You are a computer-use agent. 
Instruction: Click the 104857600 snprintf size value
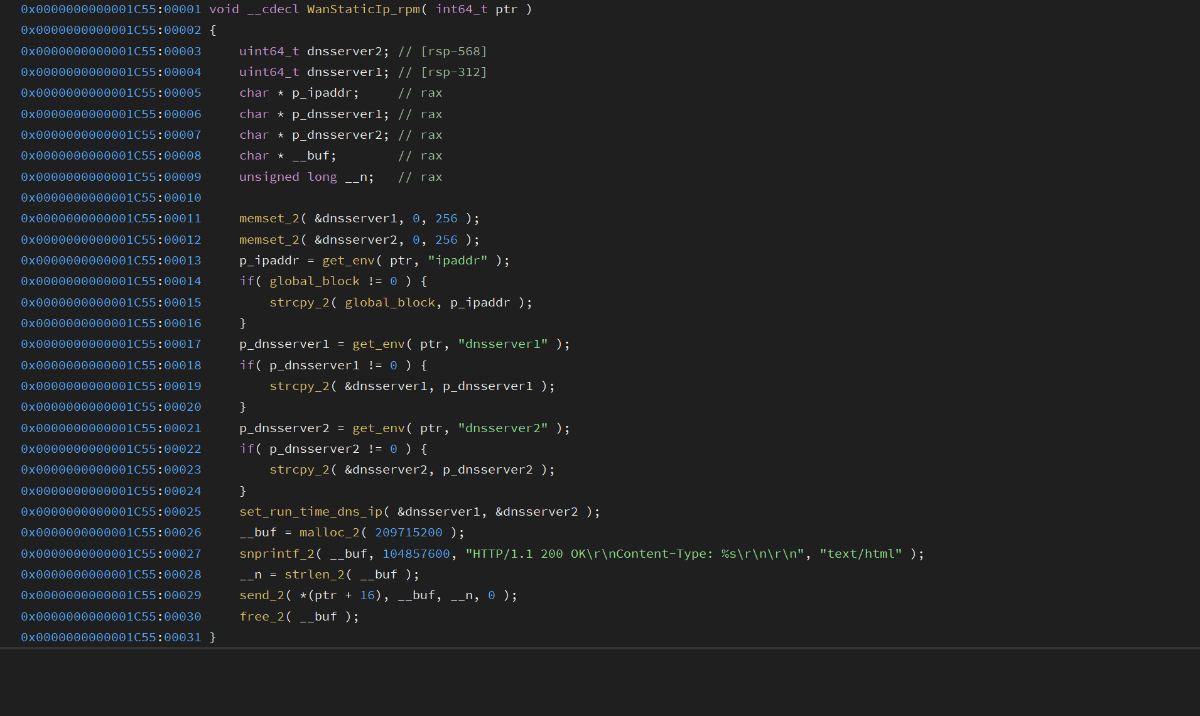tap(416, 555)
